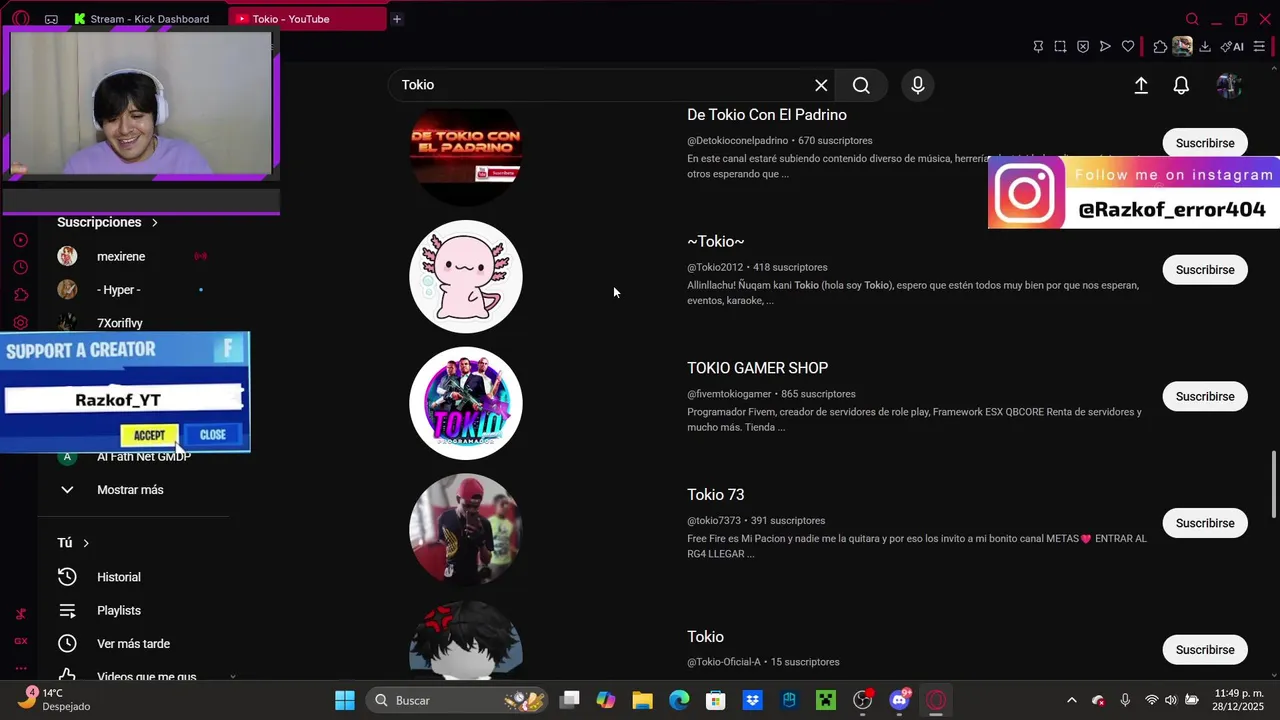Open the Opera extensions puzzle icon
This screenshot has height=720, width=1280.
[x=1160, y=46]
